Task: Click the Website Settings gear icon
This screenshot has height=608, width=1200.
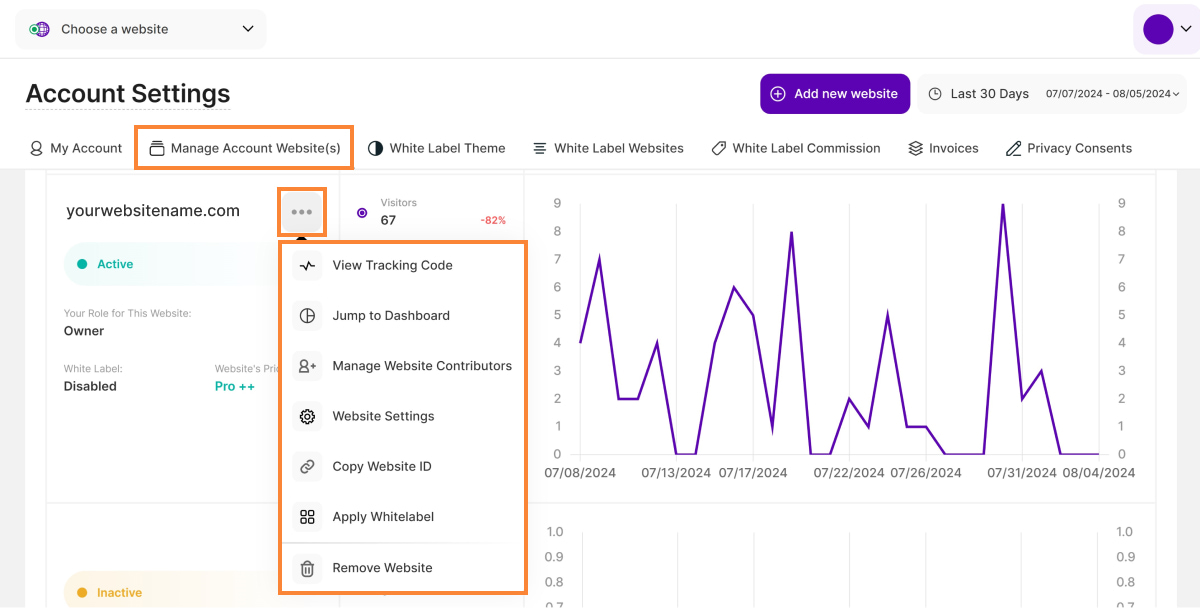Action: [x=308, y=416]
